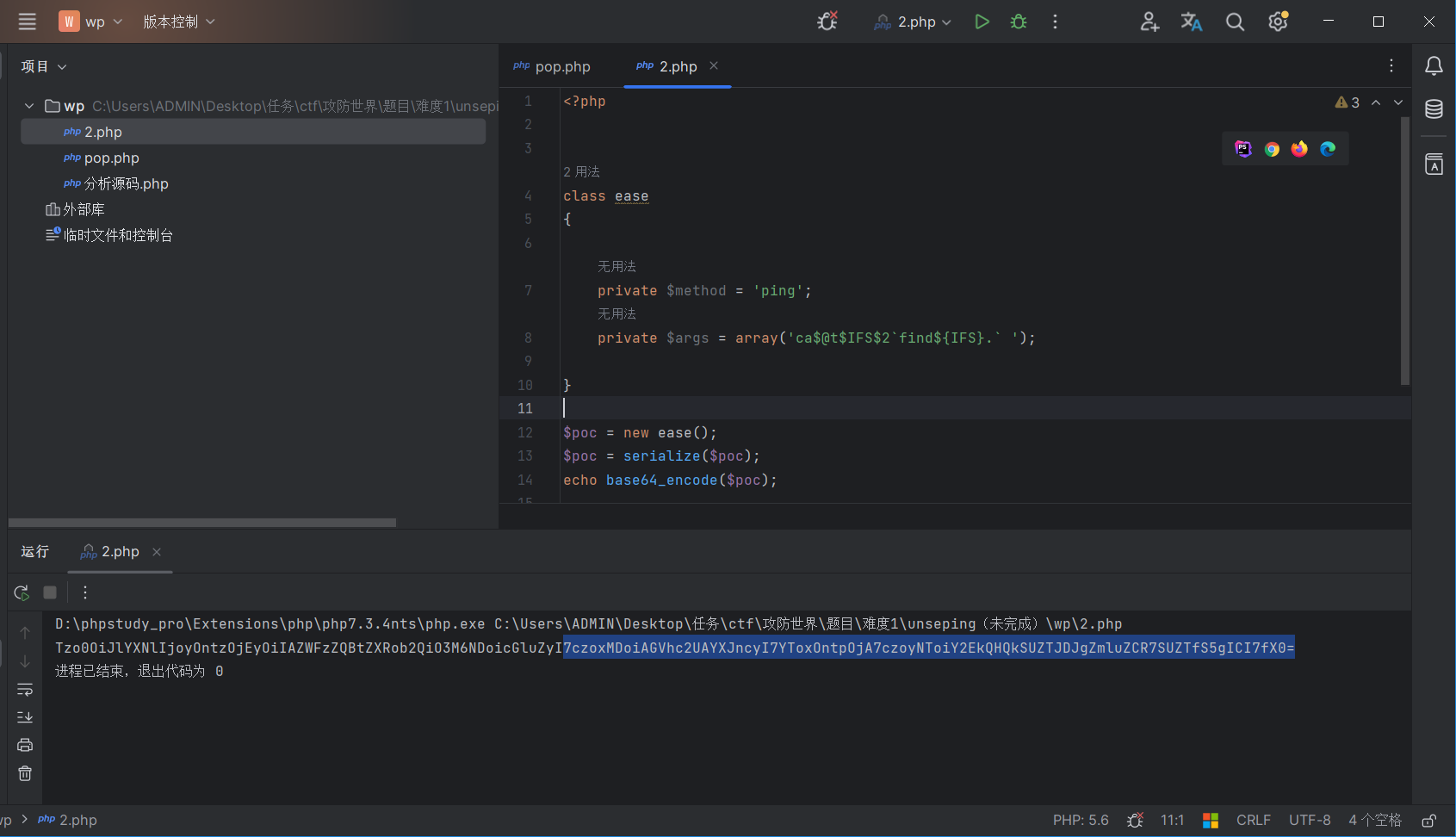The image size is (1456, 837).
Task: Click the 3 warnings inspection indicator
Action: pos(1348,102)
